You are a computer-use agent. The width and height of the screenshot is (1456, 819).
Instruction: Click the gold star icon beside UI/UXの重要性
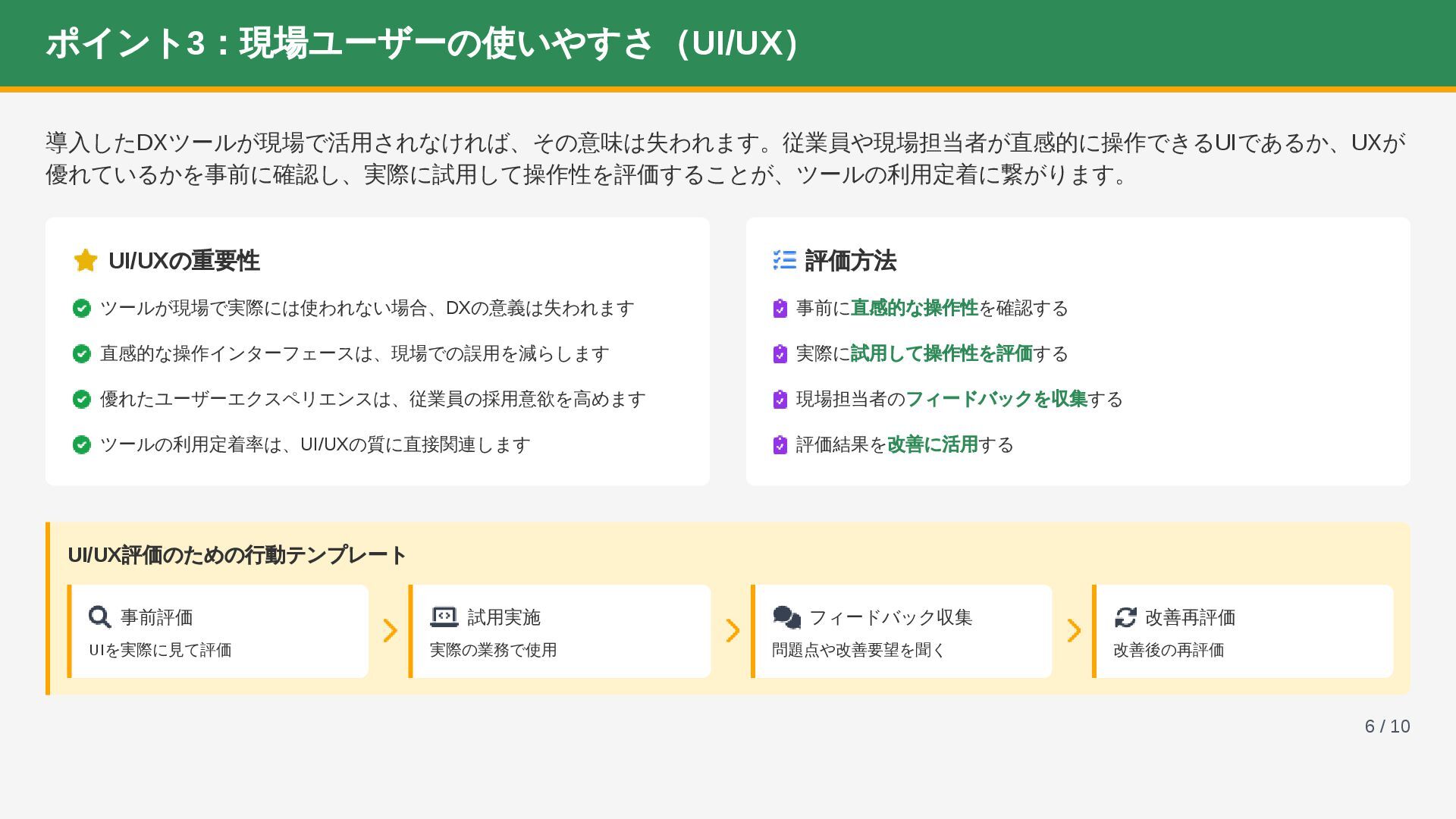86,260
